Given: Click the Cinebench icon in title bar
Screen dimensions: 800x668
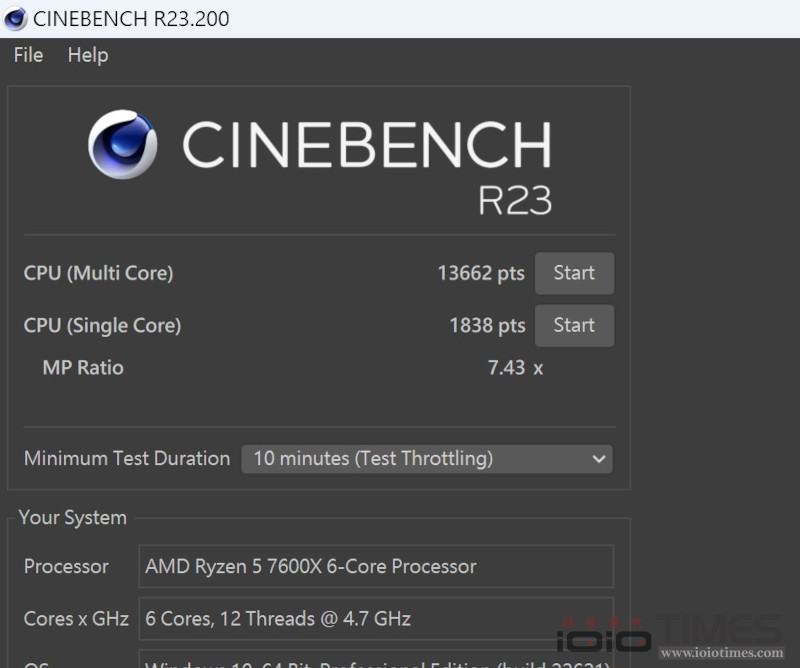Looking at the screenshot, I should pos(15,19).
